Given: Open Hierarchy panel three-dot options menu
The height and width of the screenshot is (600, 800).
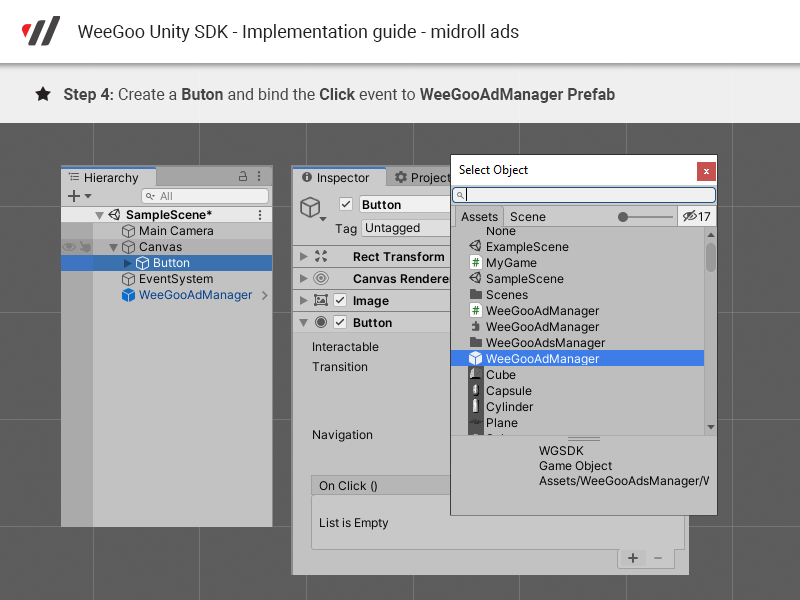Looking at the screenshot, I should pyautogui.click(x=259, y=177).
